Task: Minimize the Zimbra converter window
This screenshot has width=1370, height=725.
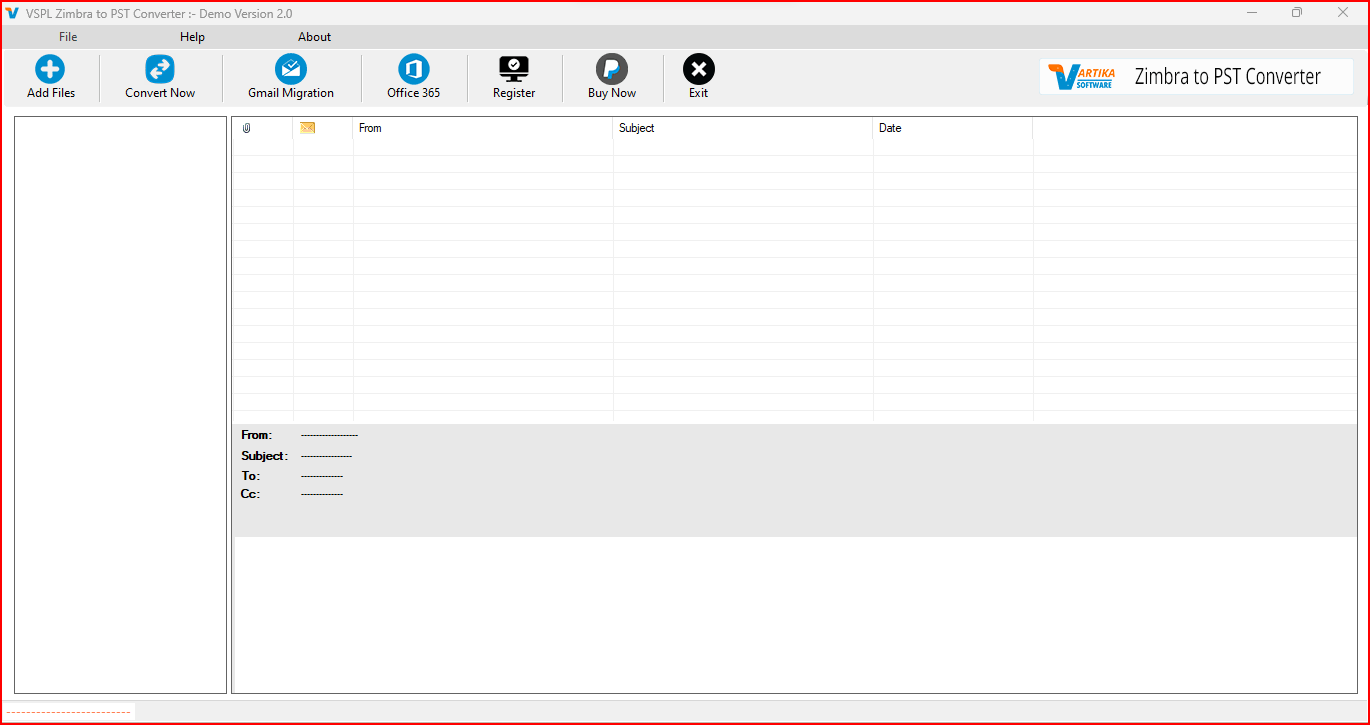Action: pos(1252,13)
